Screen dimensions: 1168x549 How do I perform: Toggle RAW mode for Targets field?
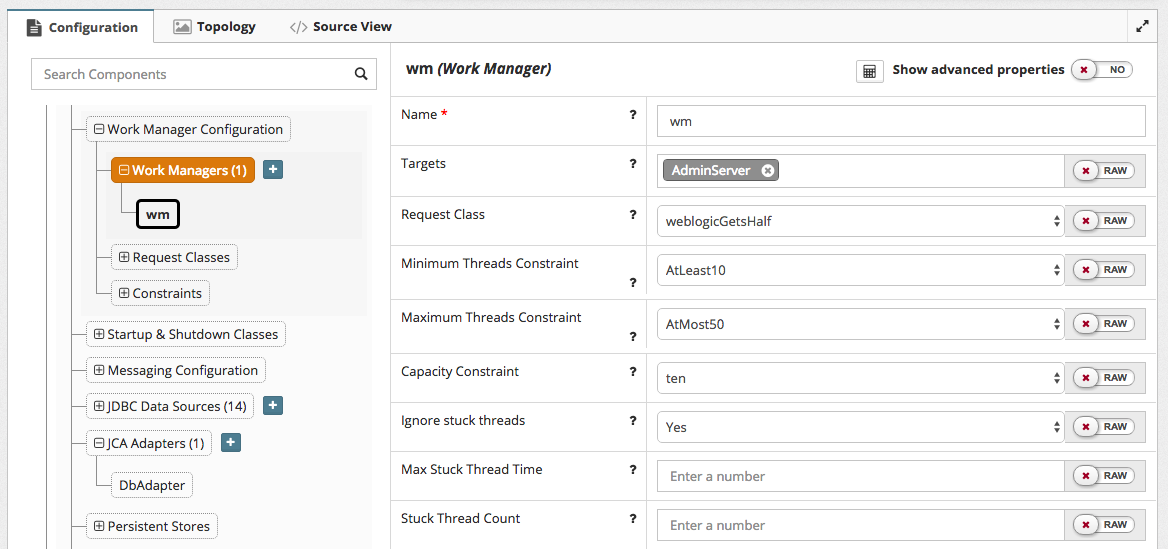point(1104,171)
